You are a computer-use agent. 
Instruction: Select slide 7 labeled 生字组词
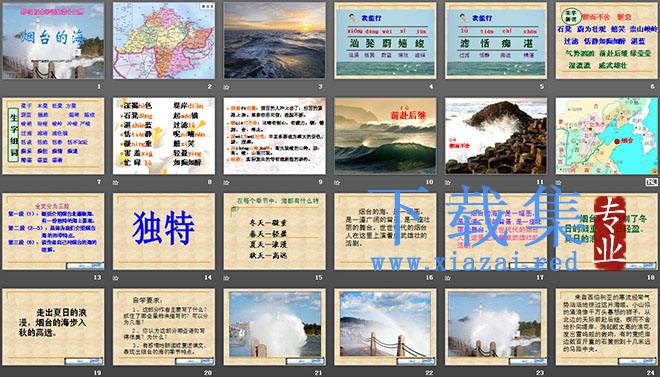point(53,136)
